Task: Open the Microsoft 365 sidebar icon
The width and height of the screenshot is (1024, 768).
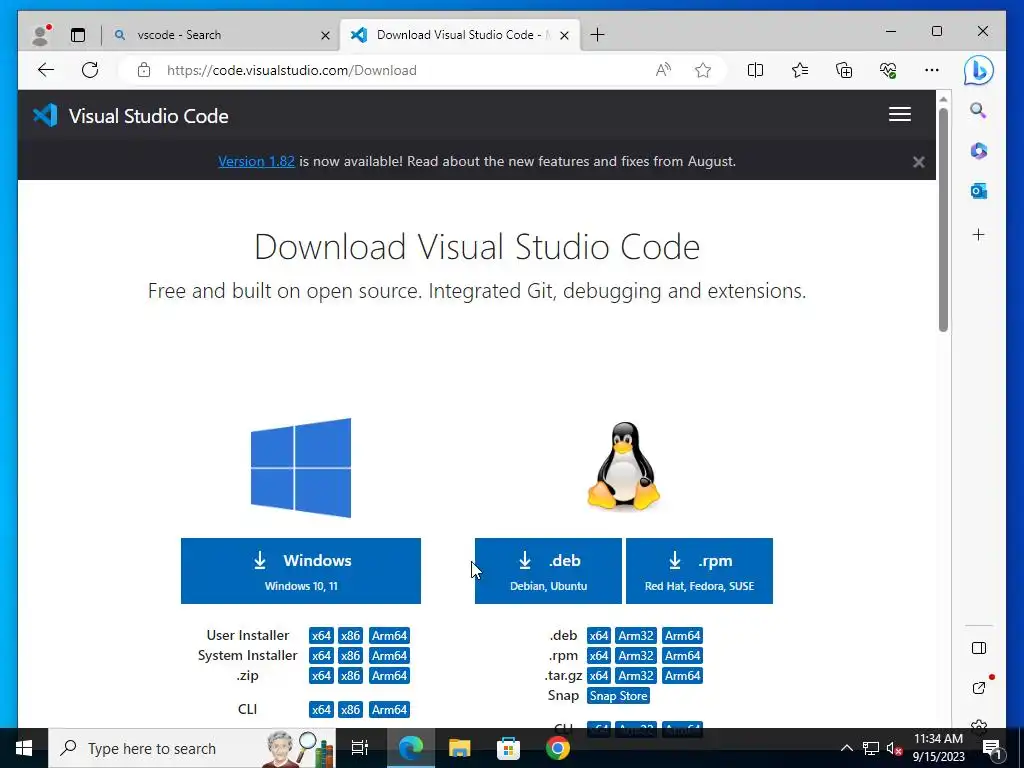Action: (x=978, y=151)
